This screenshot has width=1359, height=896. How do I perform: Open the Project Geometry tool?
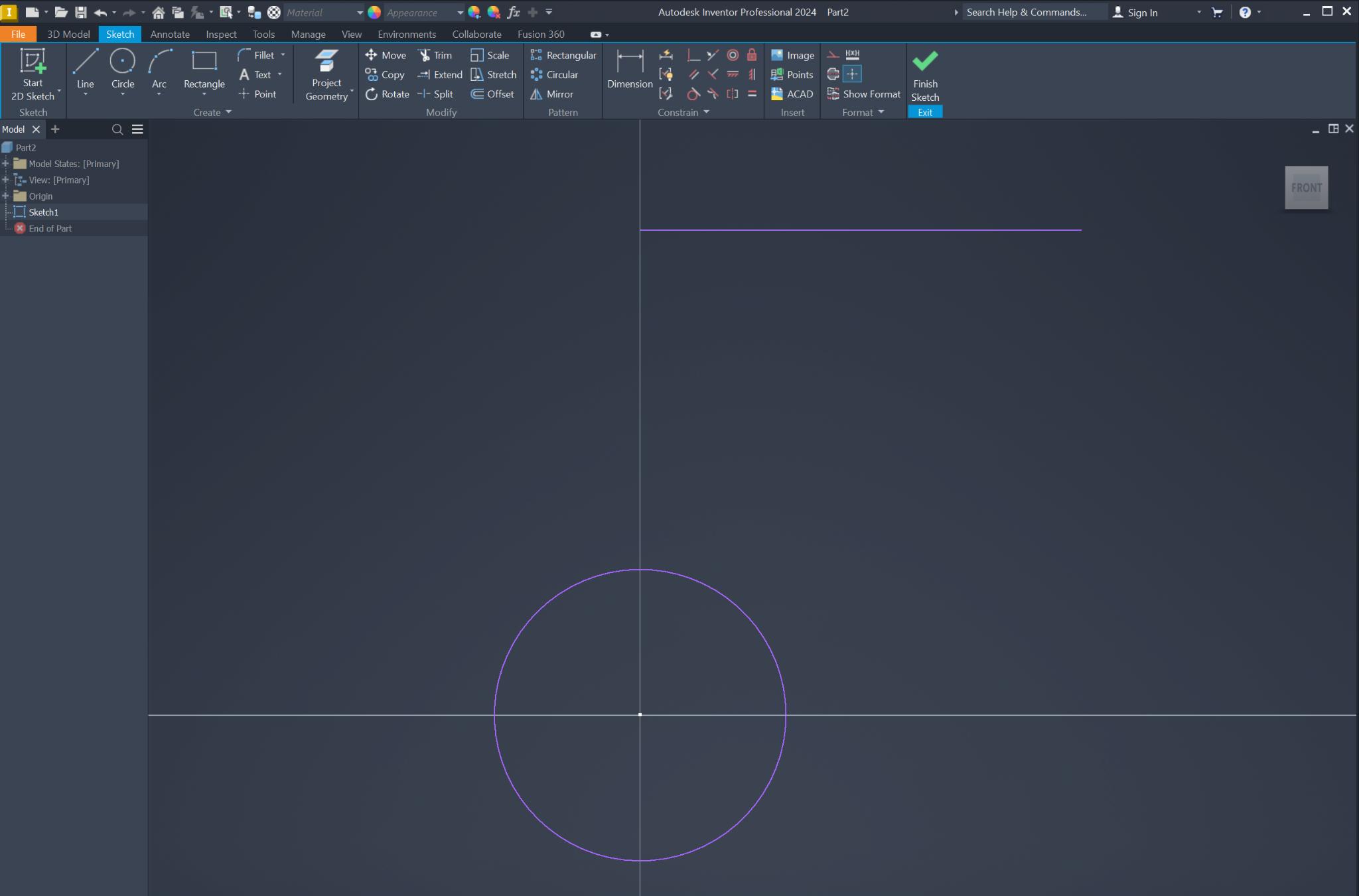point(324,73)
